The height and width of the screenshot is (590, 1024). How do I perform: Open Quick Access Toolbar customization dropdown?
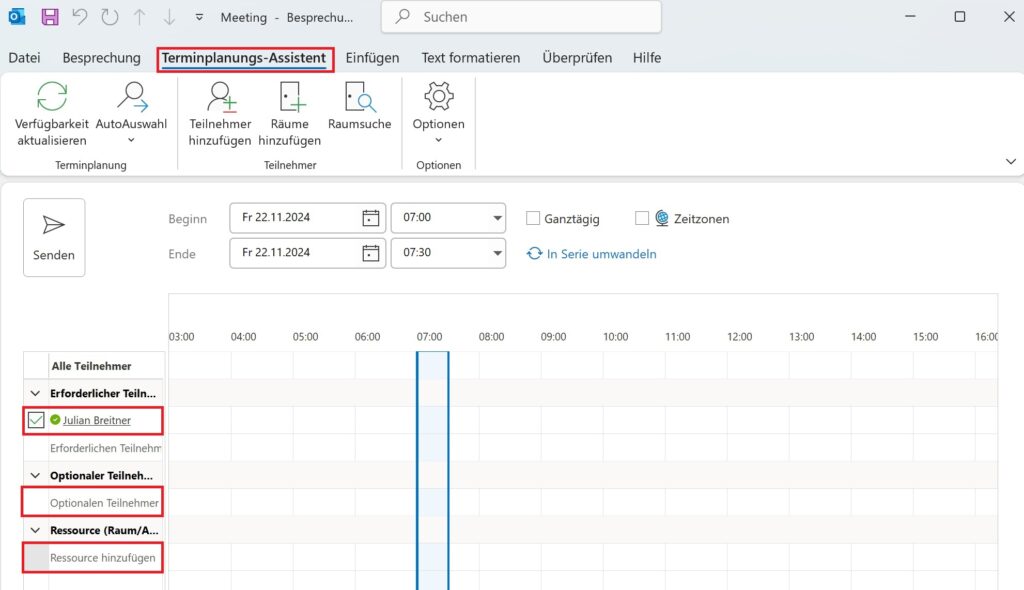(199, 18)
